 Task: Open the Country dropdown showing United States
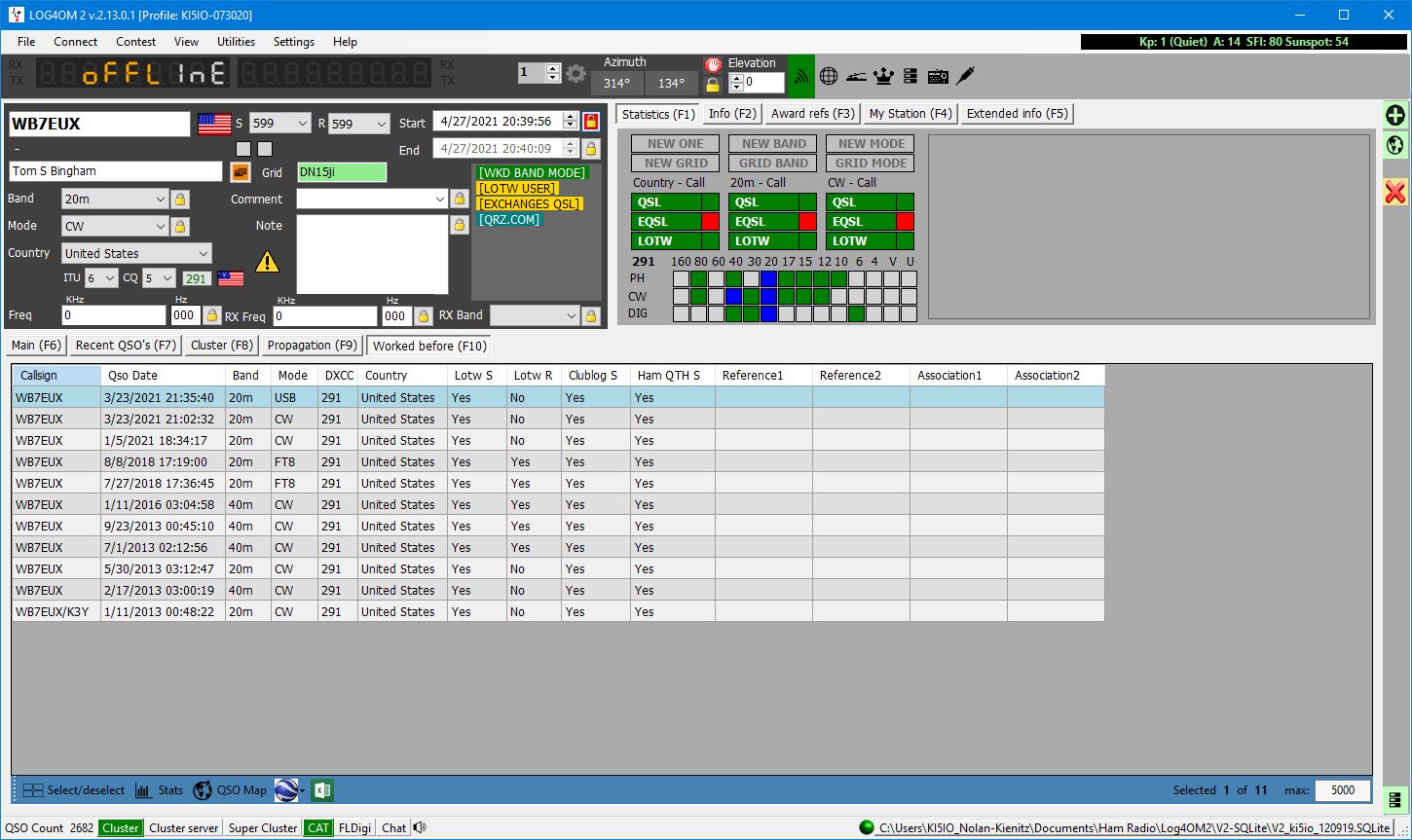pyautogui.click(x=136, y=253)
